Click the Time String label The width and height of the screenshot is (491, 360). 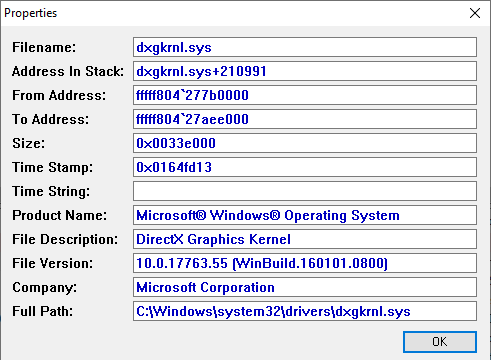[x=51, y=192]
